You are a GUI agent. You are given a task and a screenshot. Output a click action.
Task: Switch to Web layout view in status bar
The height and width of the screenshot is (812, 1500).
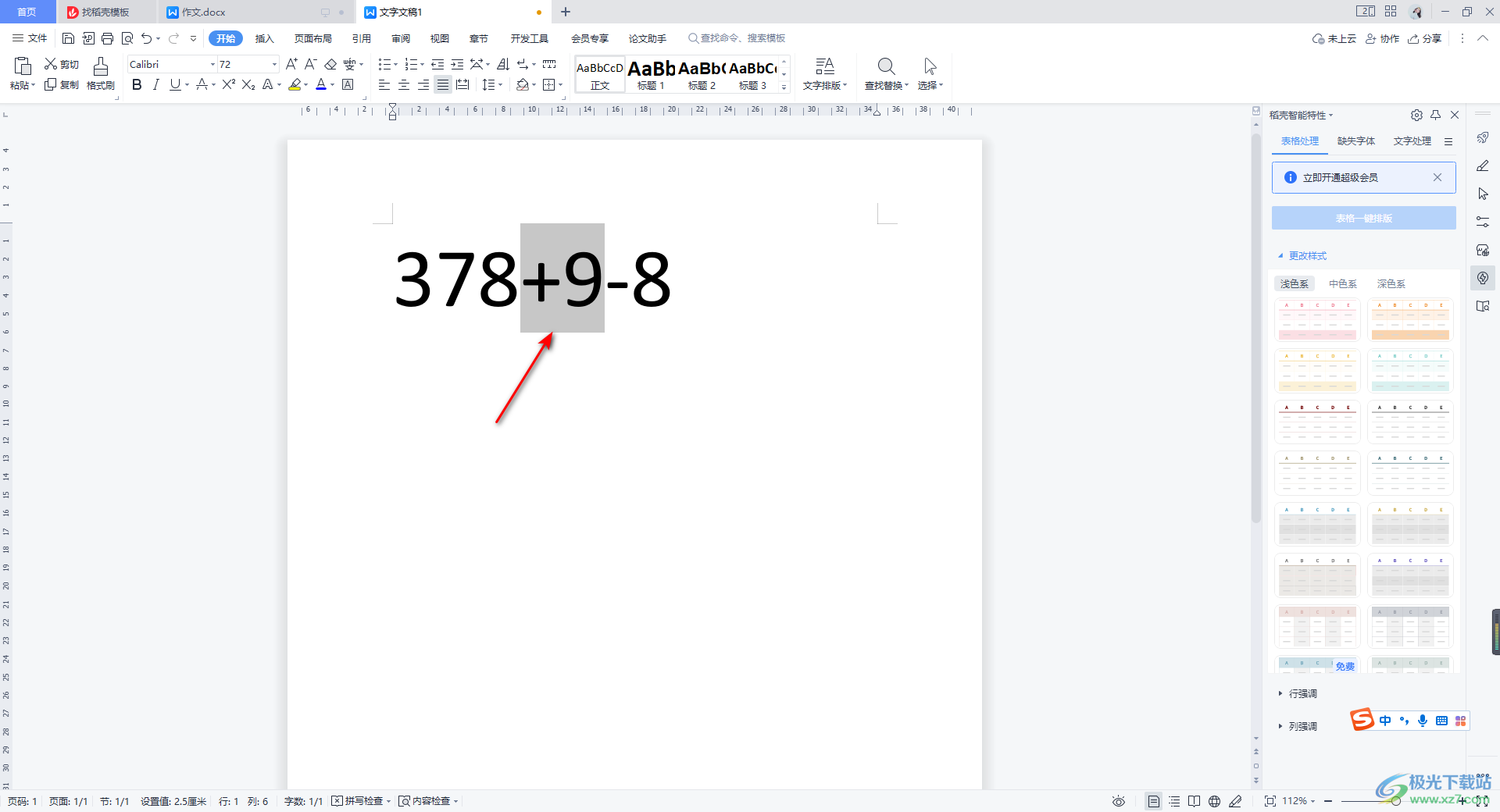[1214, 801]
